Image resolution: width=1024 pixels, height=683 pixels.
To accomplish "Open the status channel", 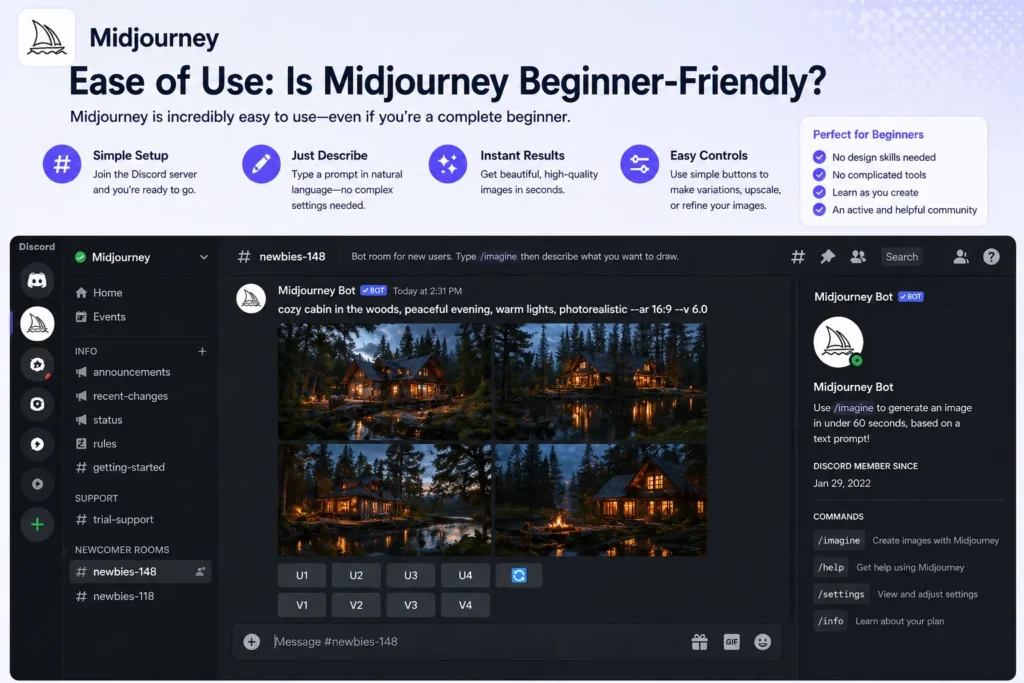I will pos(140,420).
